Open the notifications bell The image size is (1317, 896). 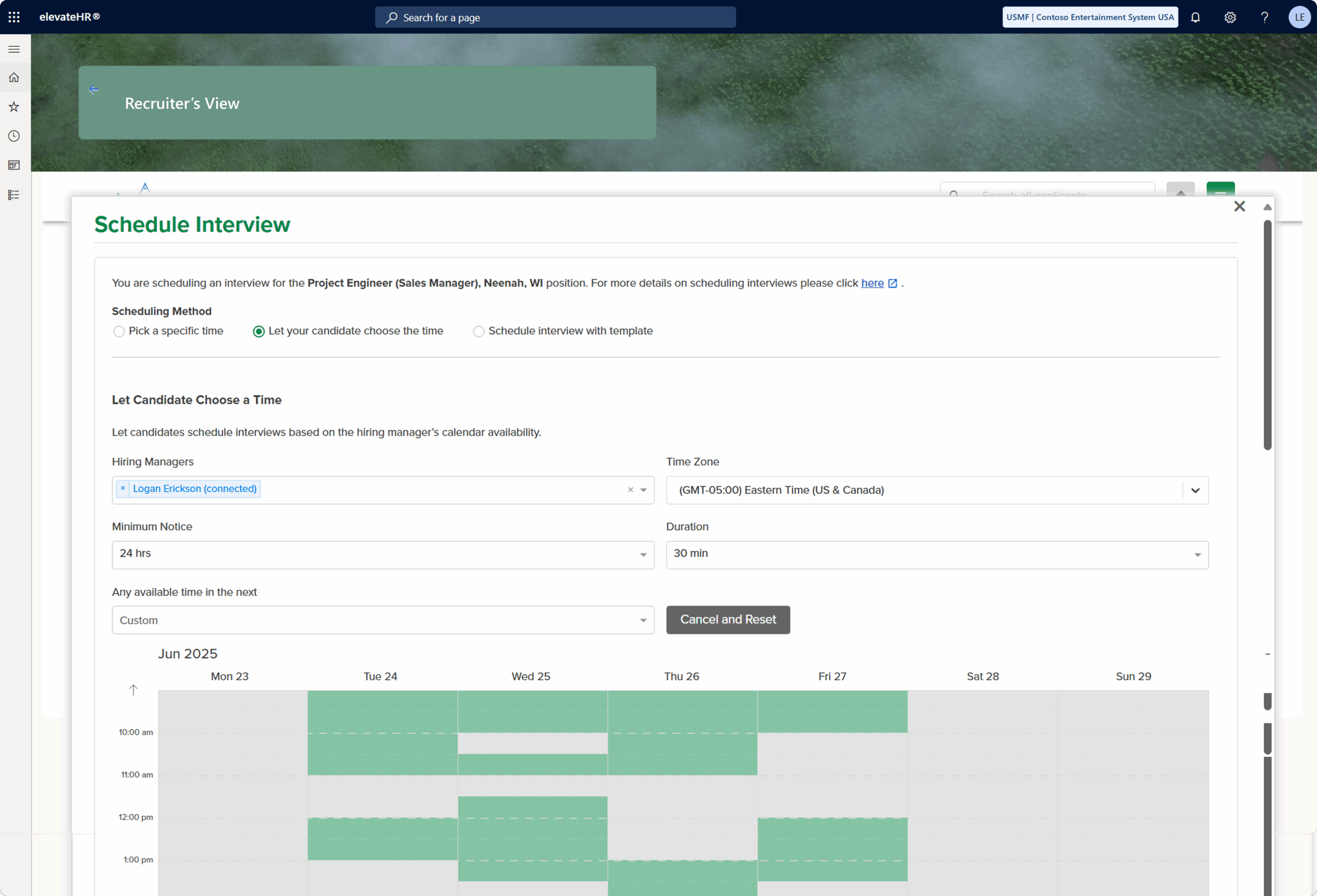click(x=1195, y=17)
